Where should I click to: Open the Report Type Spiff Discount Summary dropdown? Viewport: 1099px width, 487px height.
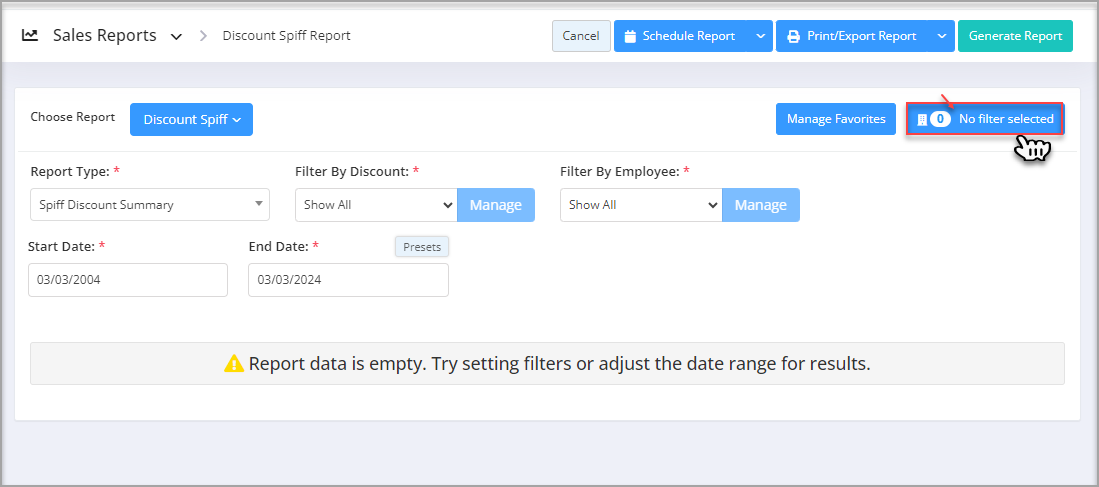click(x=150, y=205)
